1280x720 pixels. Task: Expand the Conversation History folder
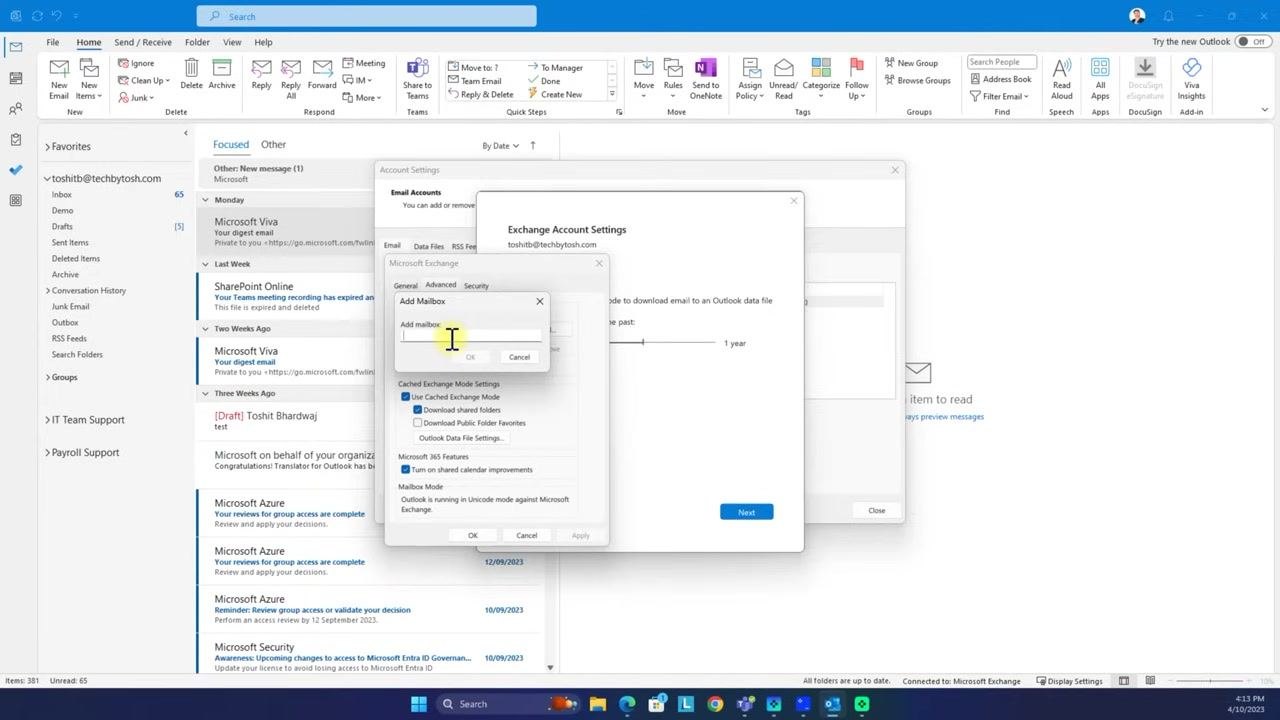(x=47, y=291)
